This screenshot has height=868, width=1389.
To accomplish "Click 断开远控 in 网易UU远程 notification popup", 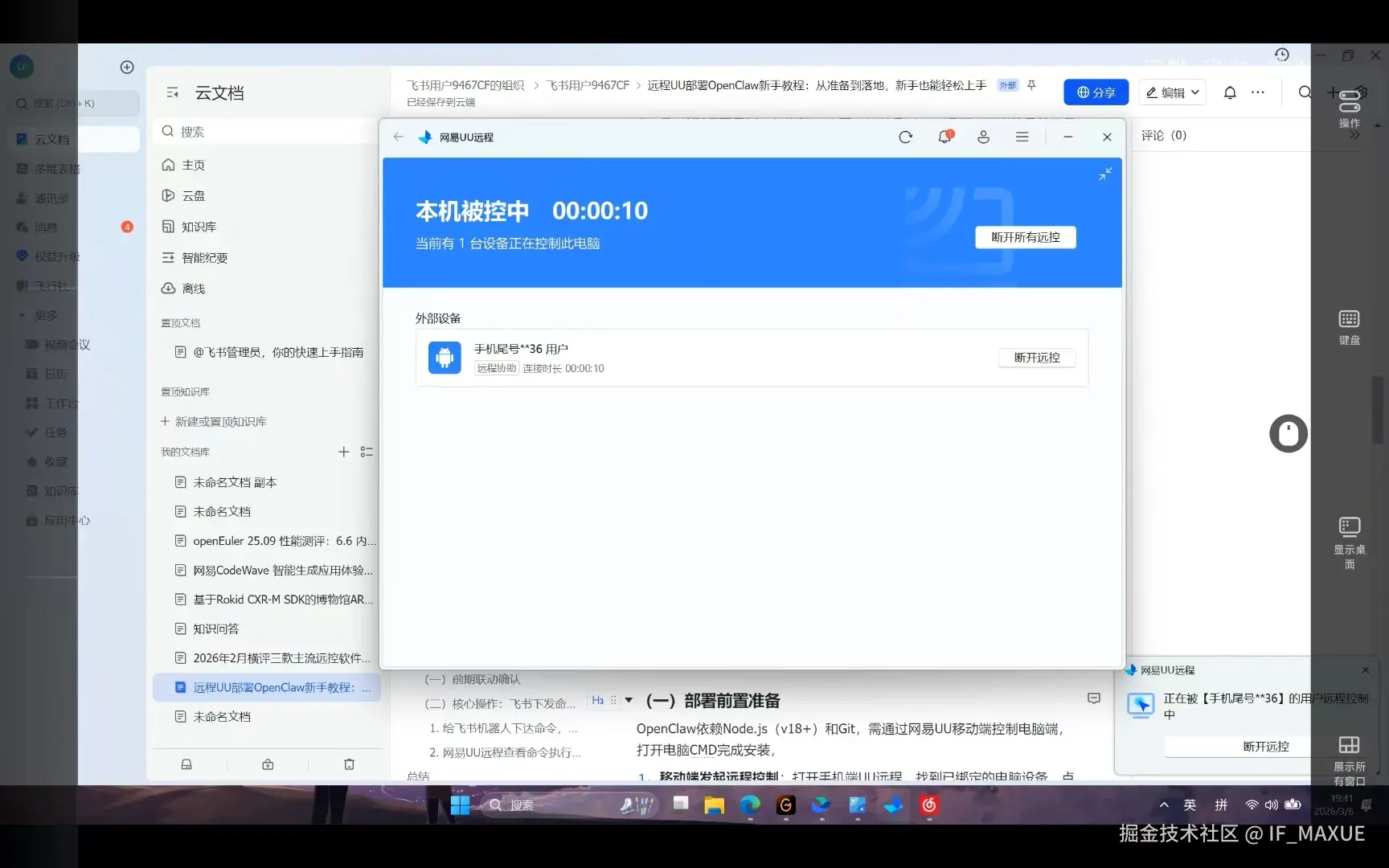I will 1265,747.
